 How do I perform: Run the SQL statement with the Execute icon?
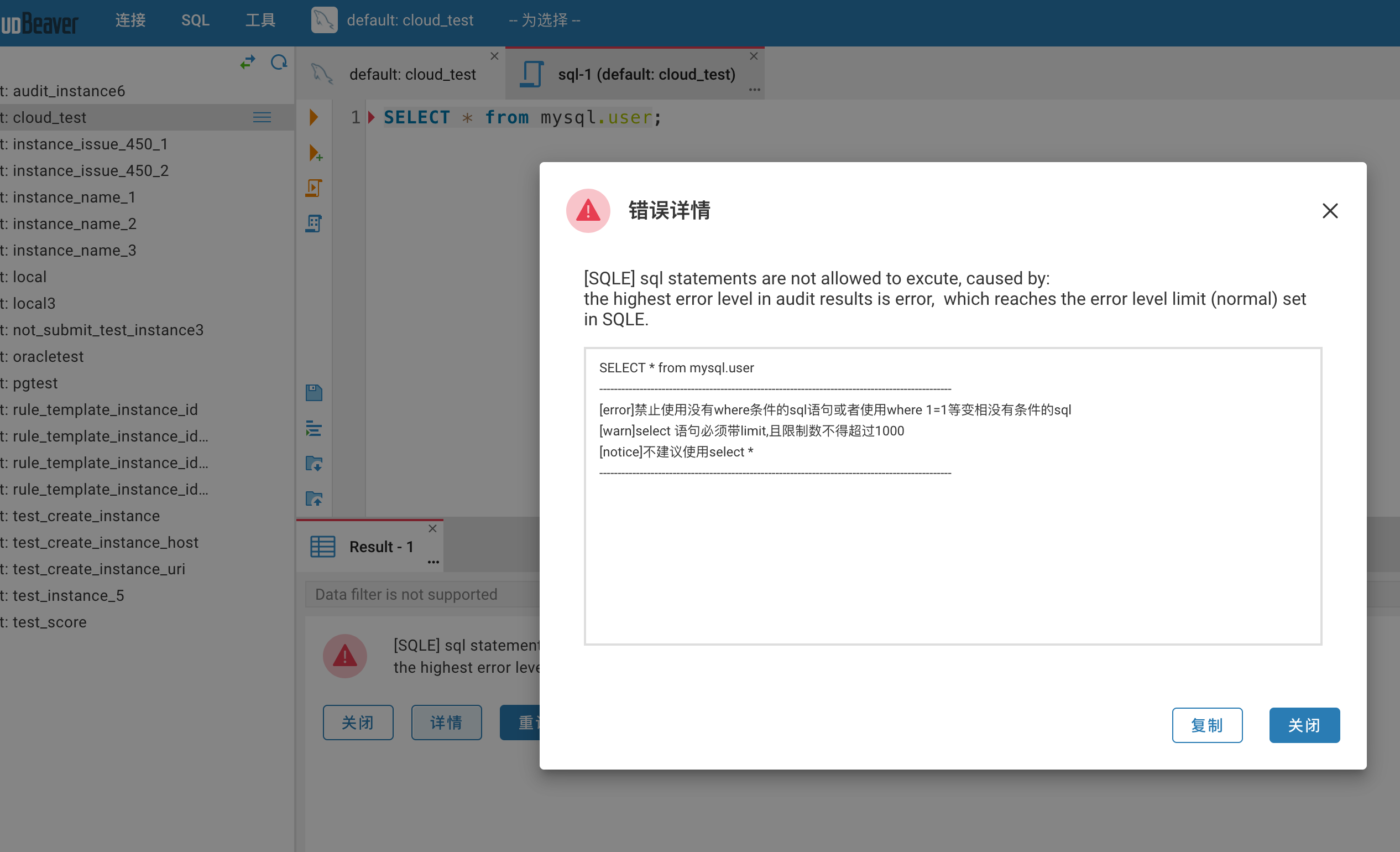[x=314, y=117]
